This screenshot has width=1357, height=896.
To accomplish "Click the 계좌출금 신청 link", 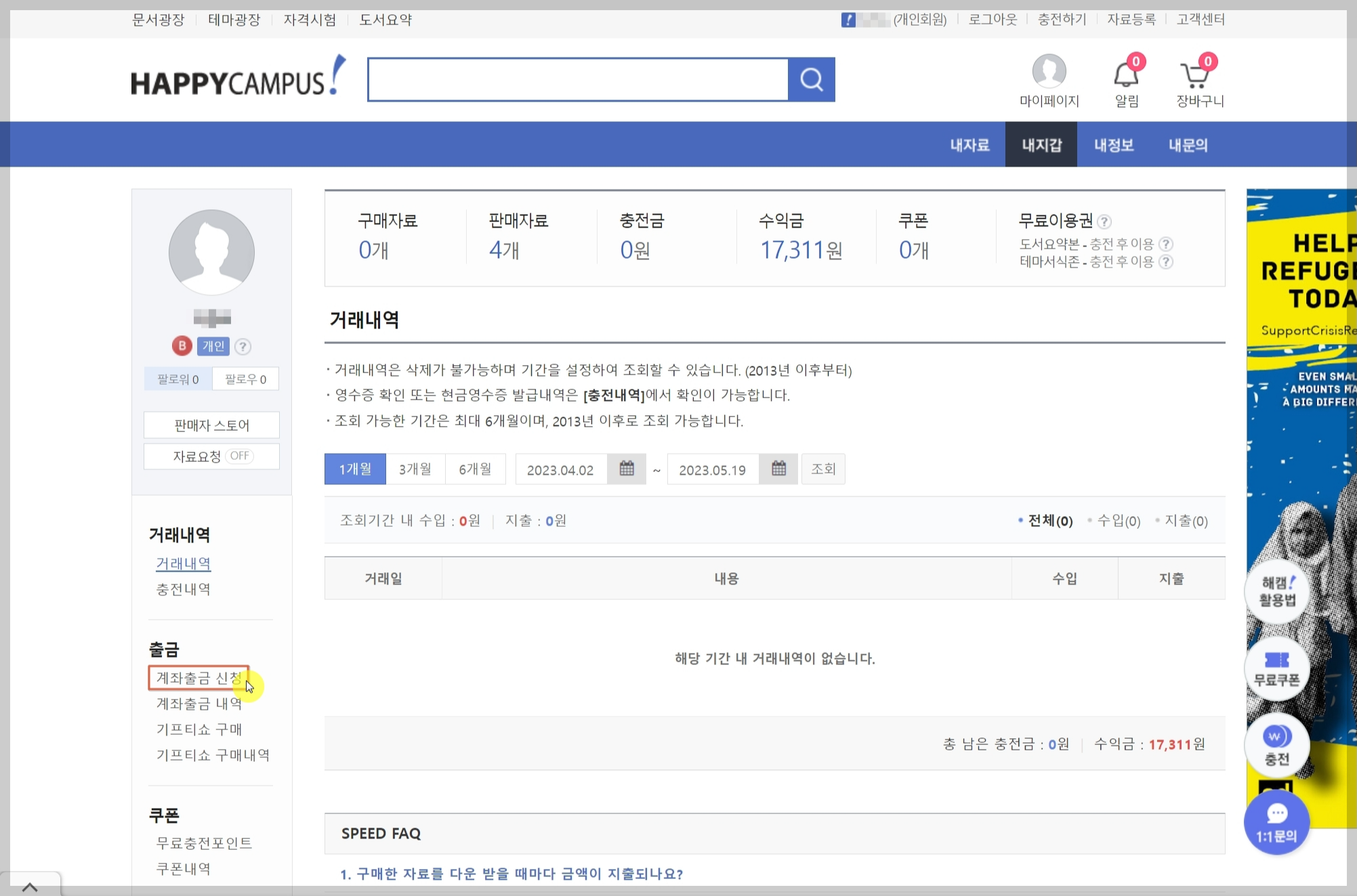I will point(199,678).
